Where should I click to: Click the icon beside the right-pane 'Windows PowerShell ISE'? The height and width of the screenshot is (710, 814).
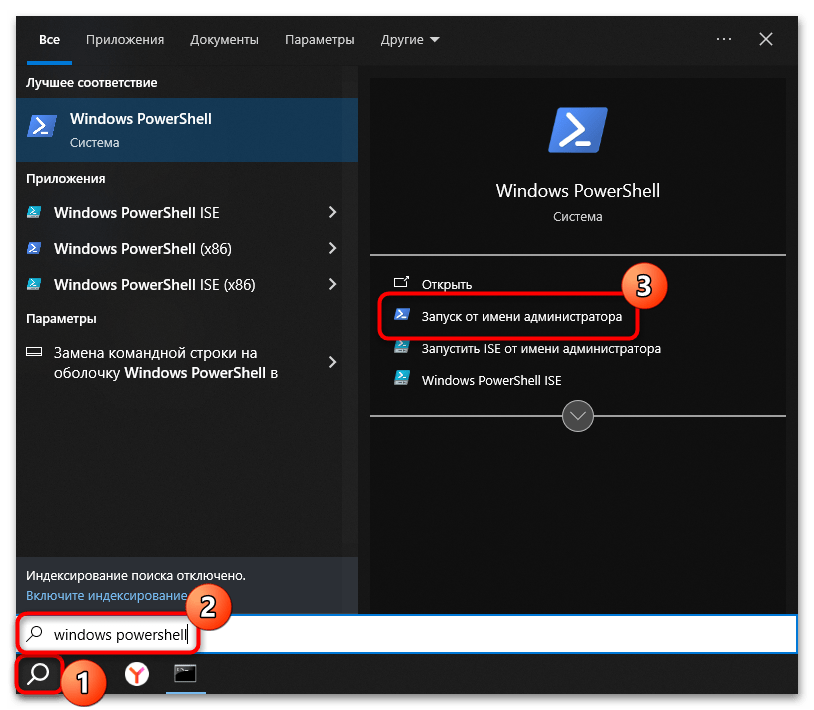402,378
